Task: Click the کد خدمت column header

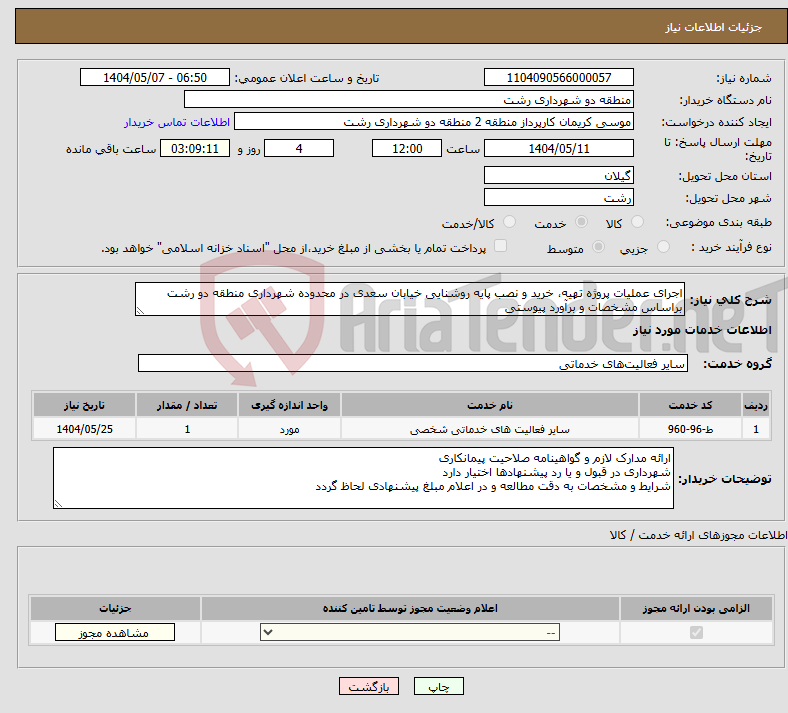Action: click(691, 405)
